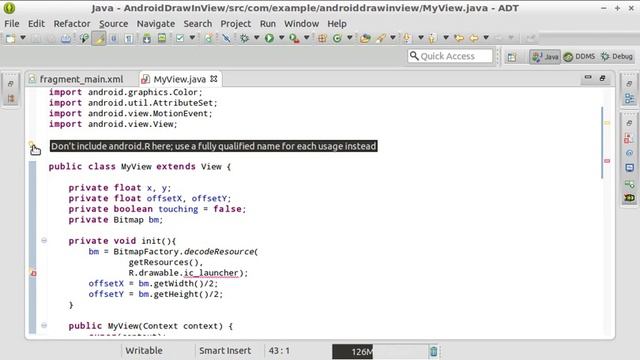Image resolution: width=640 pixels, height=360 pixels.
Task: Expand the Android Lint dropdown arrow
Action: coord(192,38)
